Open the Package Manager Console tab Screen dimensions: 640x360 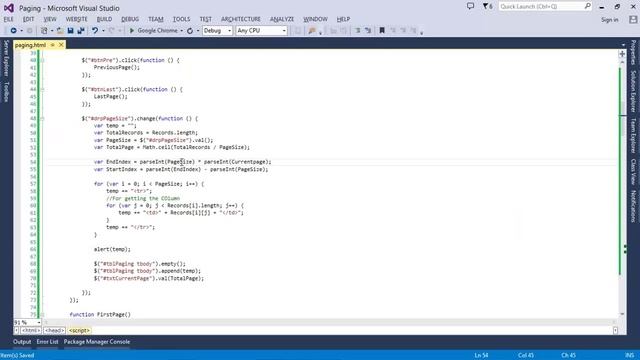click(x=97, y=342)
